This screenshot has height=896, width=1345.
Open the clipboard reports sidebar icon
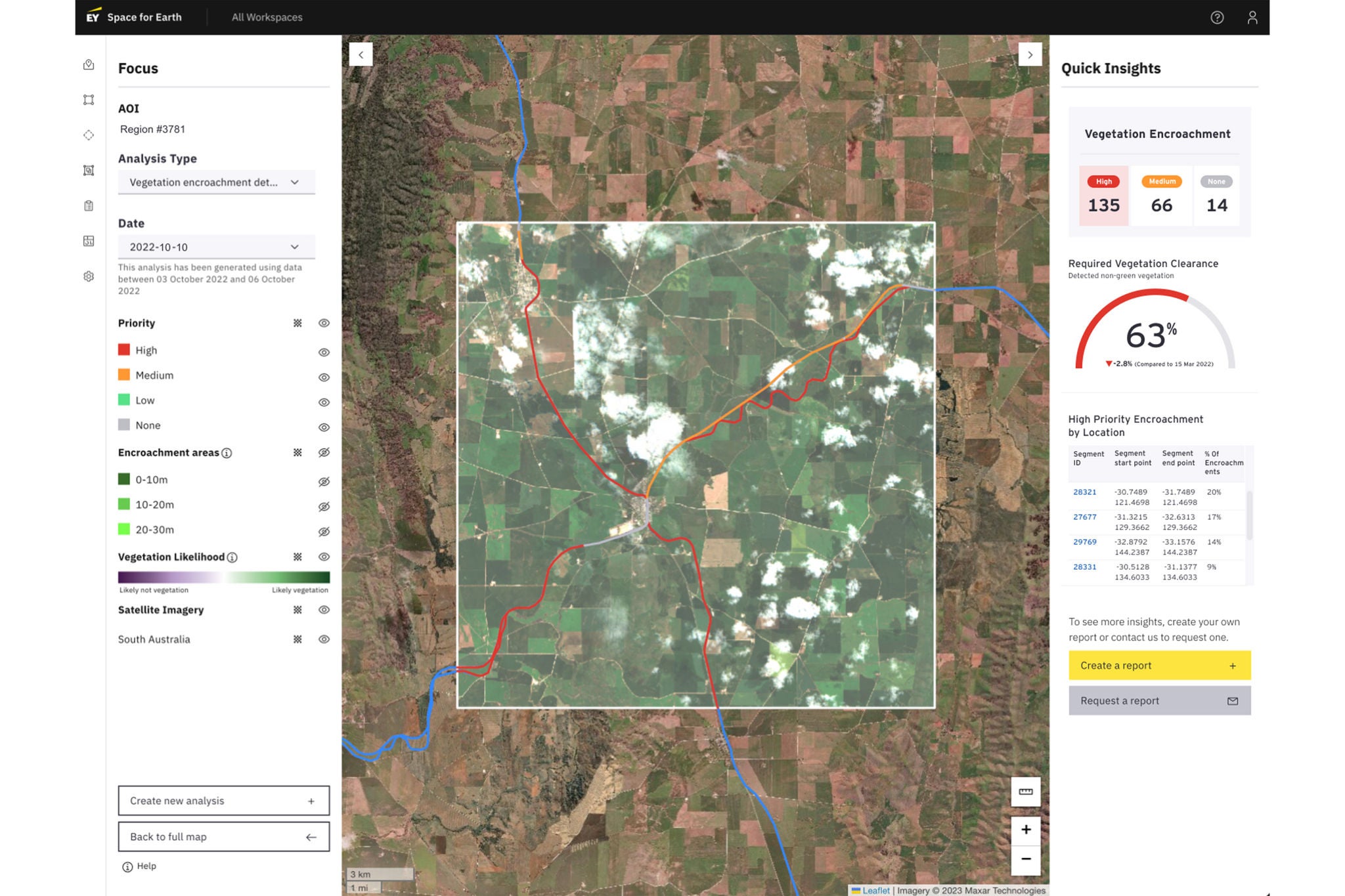pos(89,205)
